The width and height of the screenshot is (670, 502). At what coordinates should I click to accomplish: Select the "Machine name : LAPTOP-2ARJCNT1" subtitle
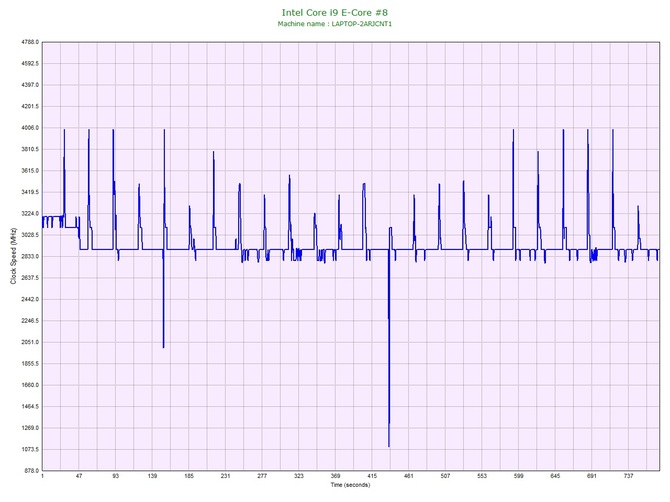335,24
